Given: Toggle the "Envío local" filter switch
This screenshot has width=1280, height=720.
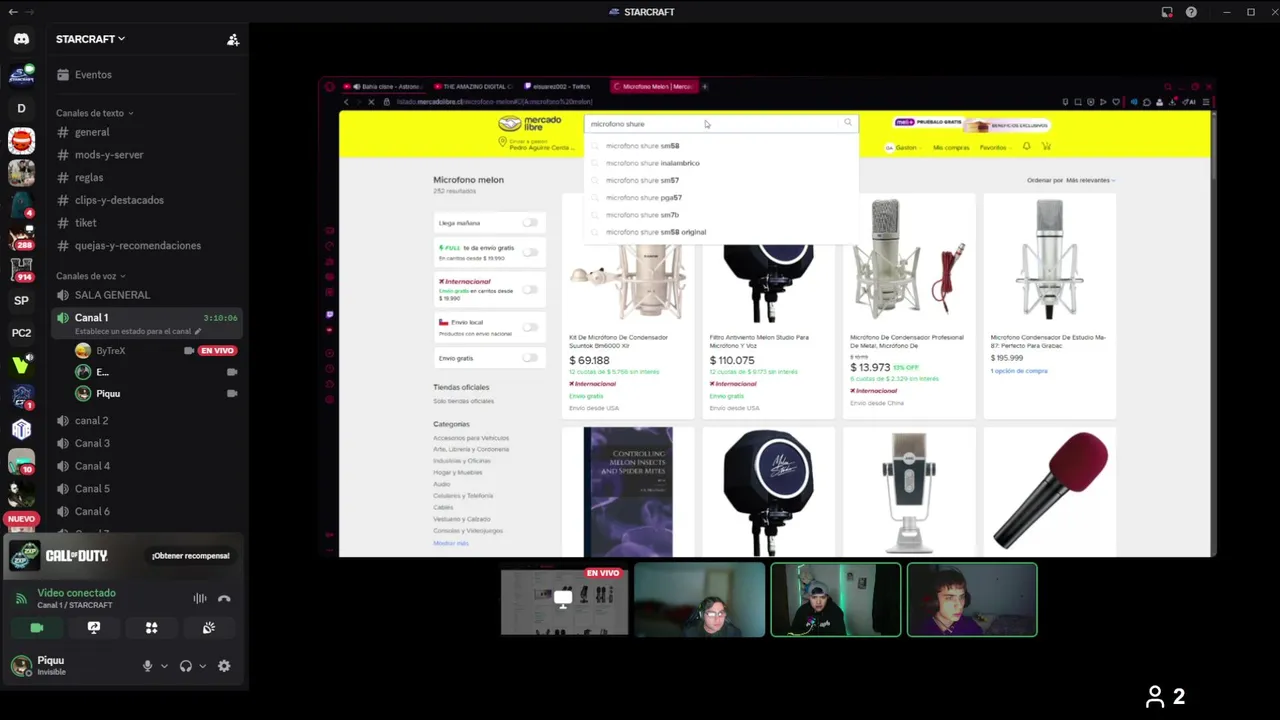Looking at the screenshot, I should tap(529, 327).
